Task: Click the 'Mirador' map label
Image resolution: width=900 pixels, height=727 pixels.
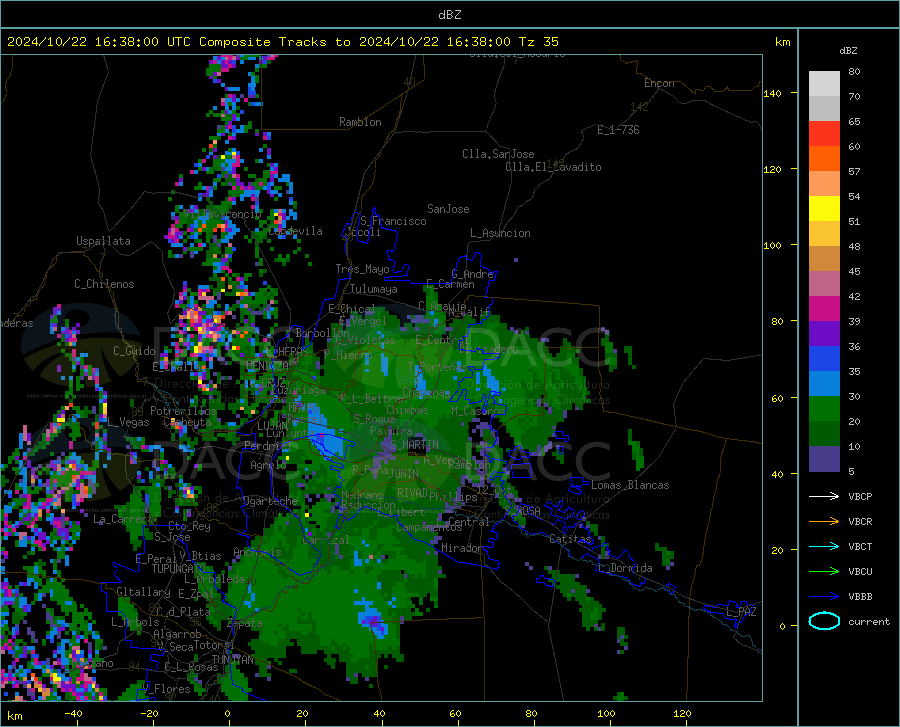Action: (x=461, y=548)
